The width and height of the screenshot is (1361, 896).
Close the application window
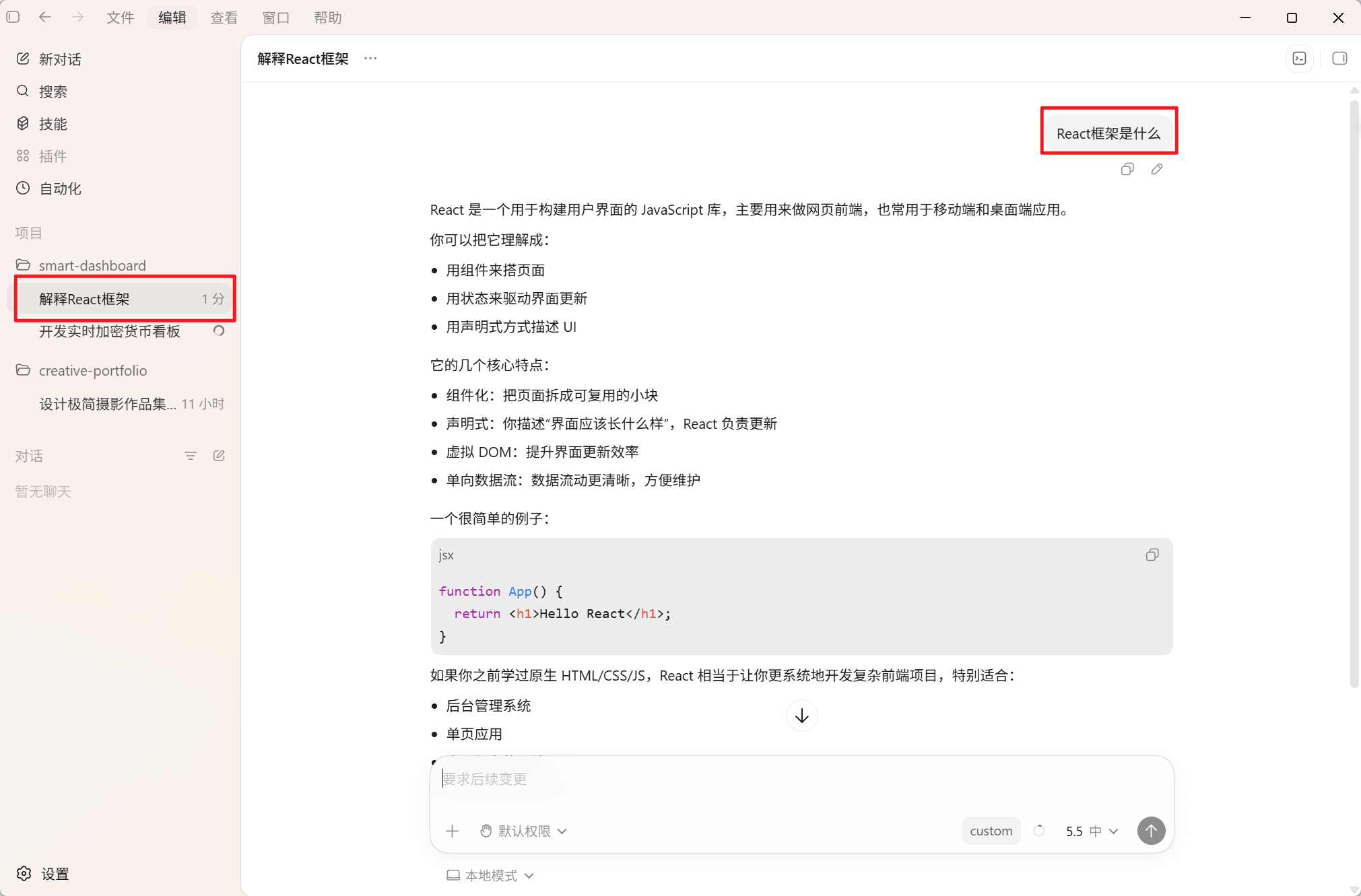[1338, 18]
